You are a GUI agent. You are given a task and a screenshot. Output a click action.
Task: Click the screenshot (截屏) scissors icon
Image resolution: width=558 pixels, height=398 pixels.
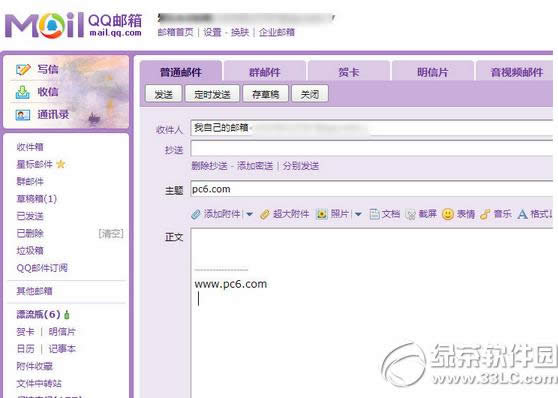pos(411,214)
